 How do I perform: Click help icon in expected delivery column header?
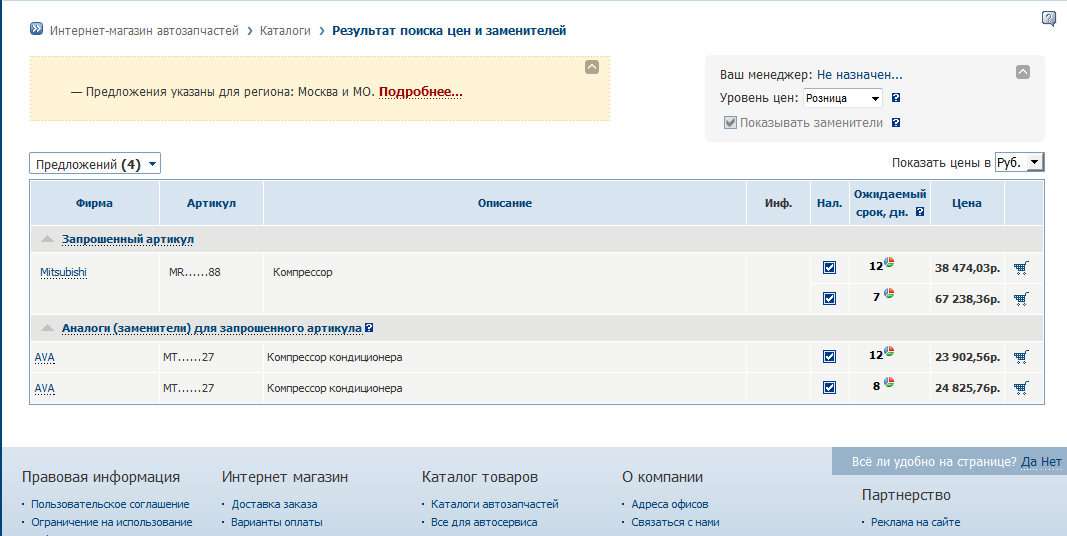(919, 212)
